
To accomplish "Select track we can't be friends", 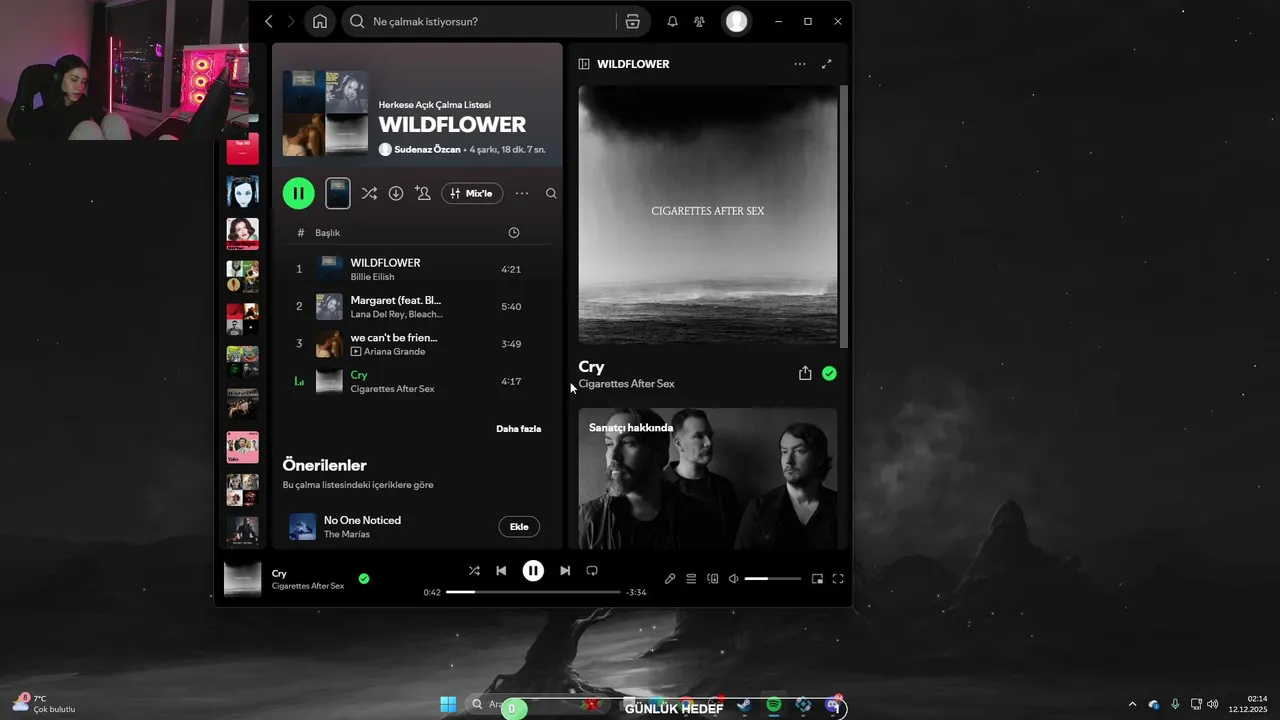I will point(418,344).
